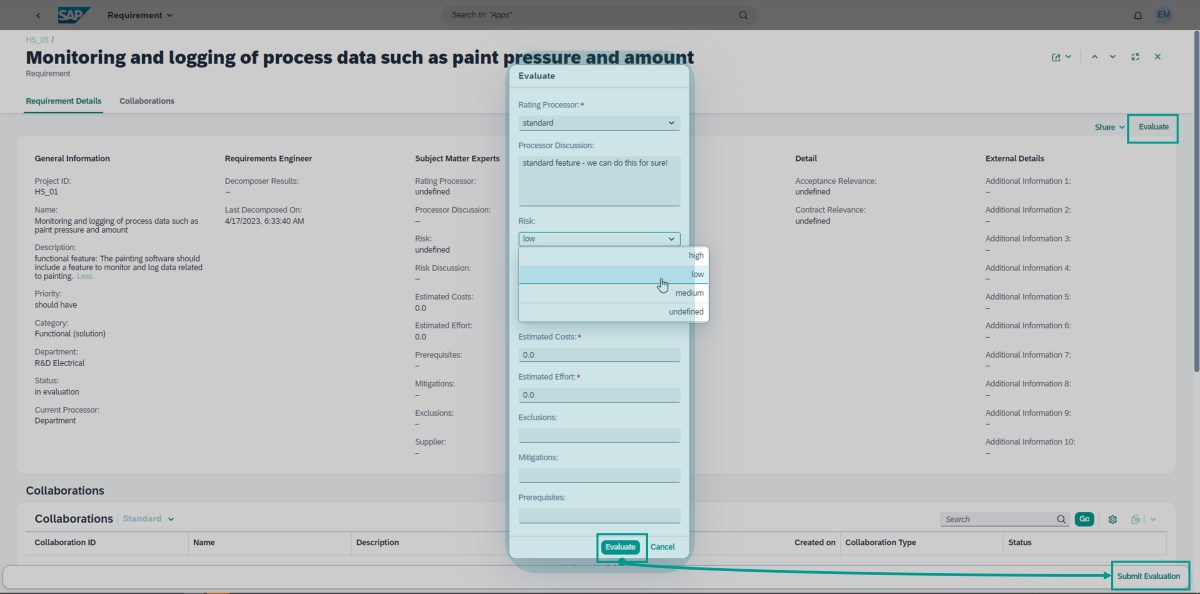The width and height of the screenshot is (1200, 594).
Task: Exit full screen mode icon
Action: [x=1136, y=57]
